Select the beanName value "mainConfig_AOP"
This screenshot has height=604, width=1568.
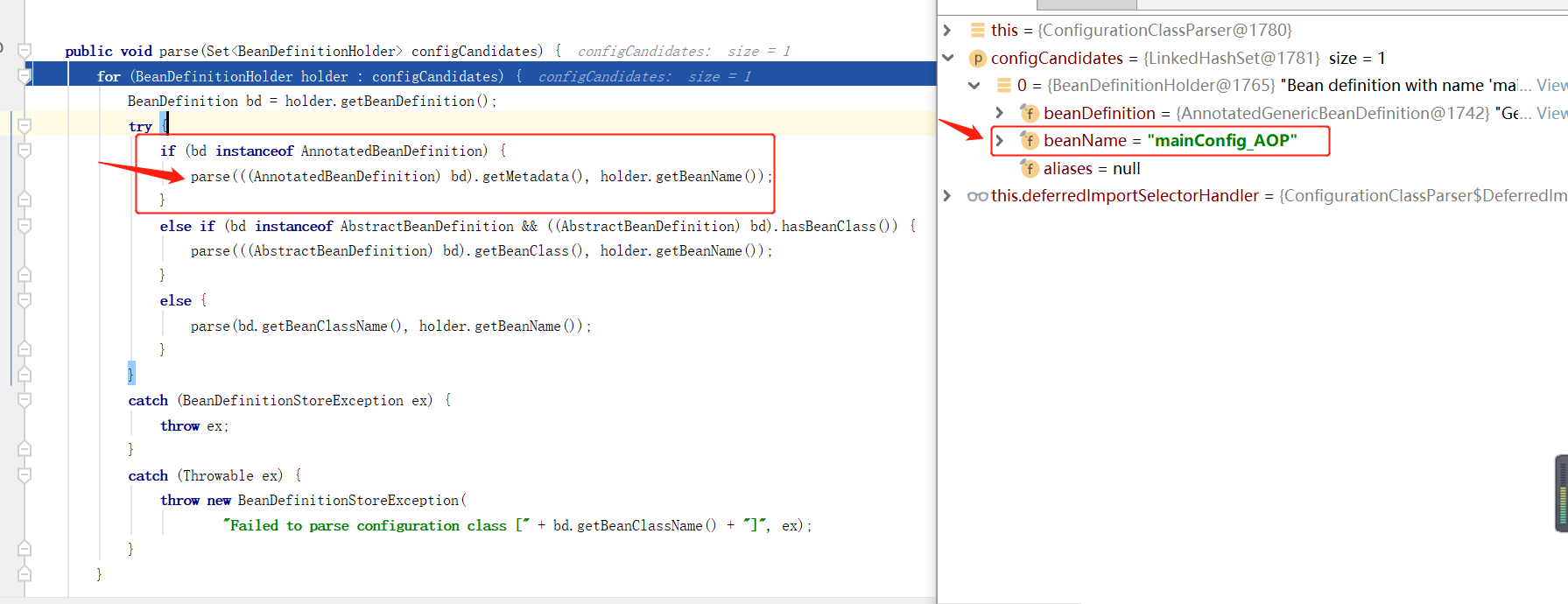click(x=1222, y=140)
